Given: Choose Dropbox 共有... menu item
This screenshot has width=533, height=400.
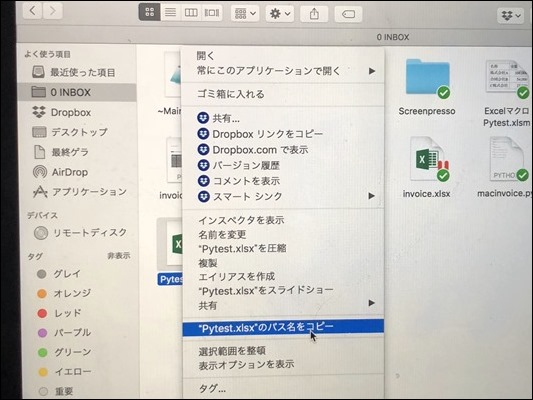Looking at the screenshot, I should tap(283, 118).
